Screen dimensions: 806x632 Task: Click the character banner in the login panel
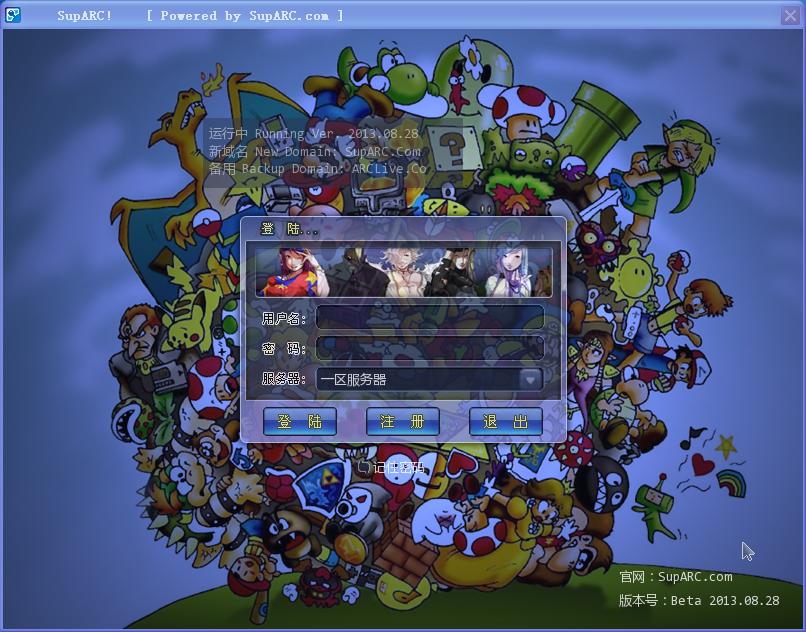[404, 272]
